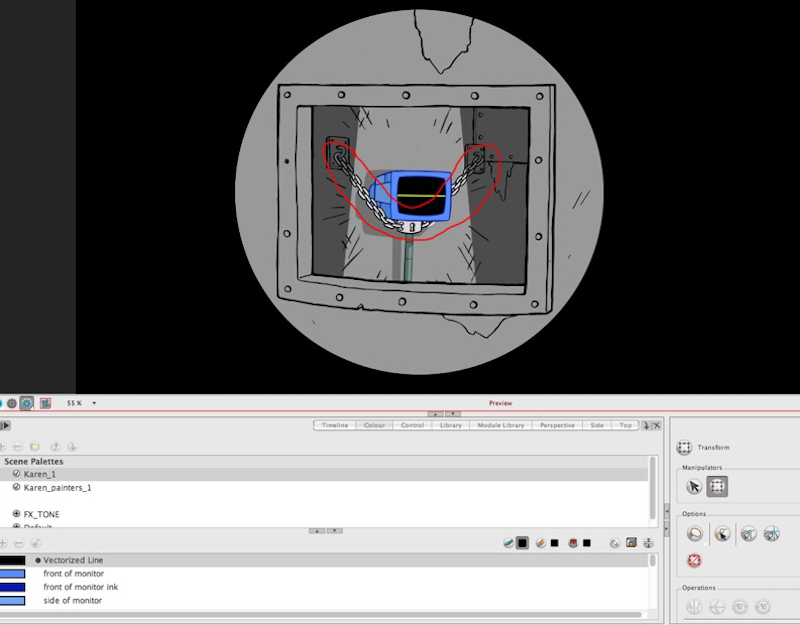
Task: Click the play-arrow button left of the tabs
Action: pyautogui.click(x=7, y=425)
